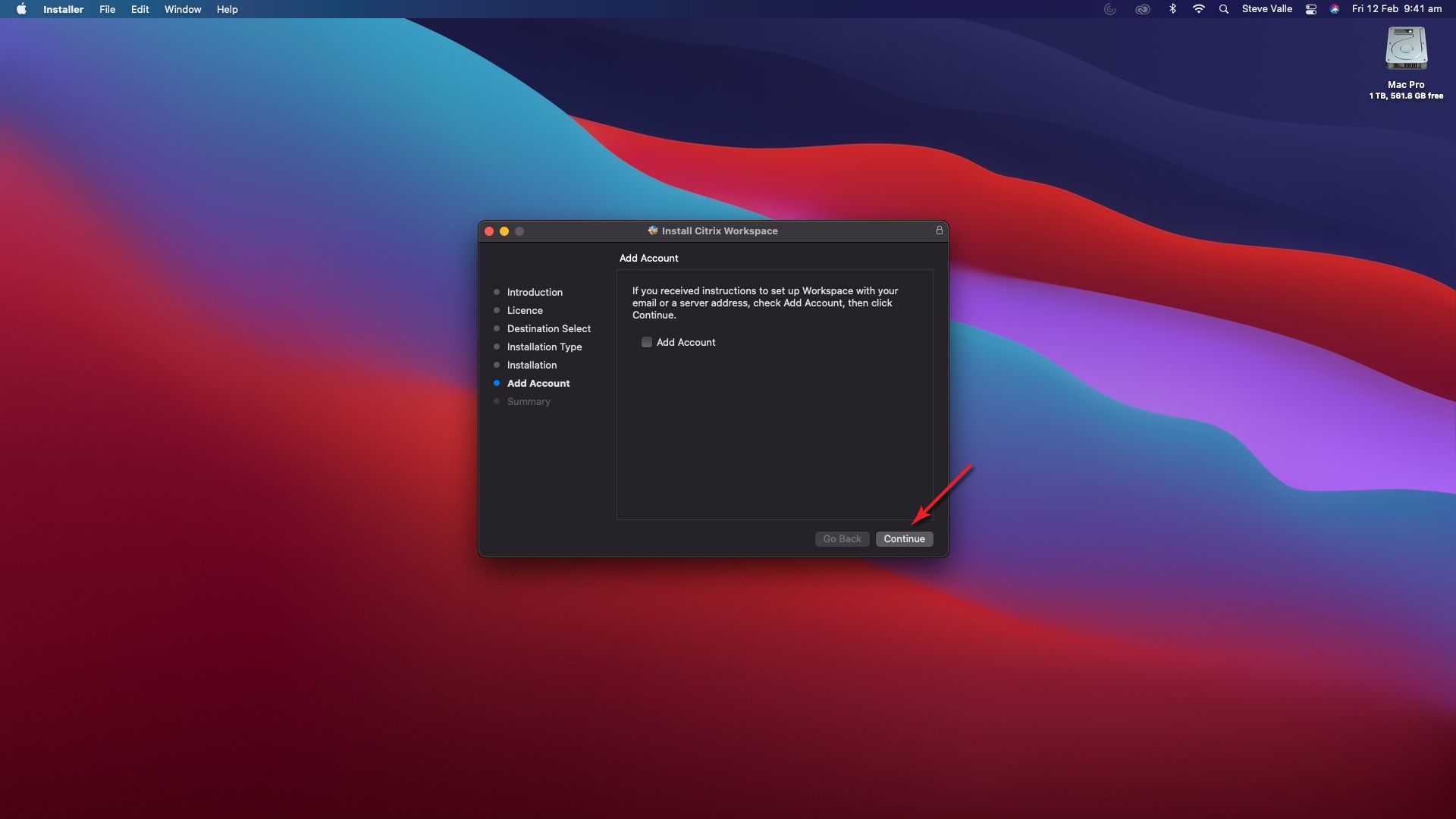Screen dimensions: 1456x819
Task: Open Spotlight search magnifier icon
Action: [1223, 9]
